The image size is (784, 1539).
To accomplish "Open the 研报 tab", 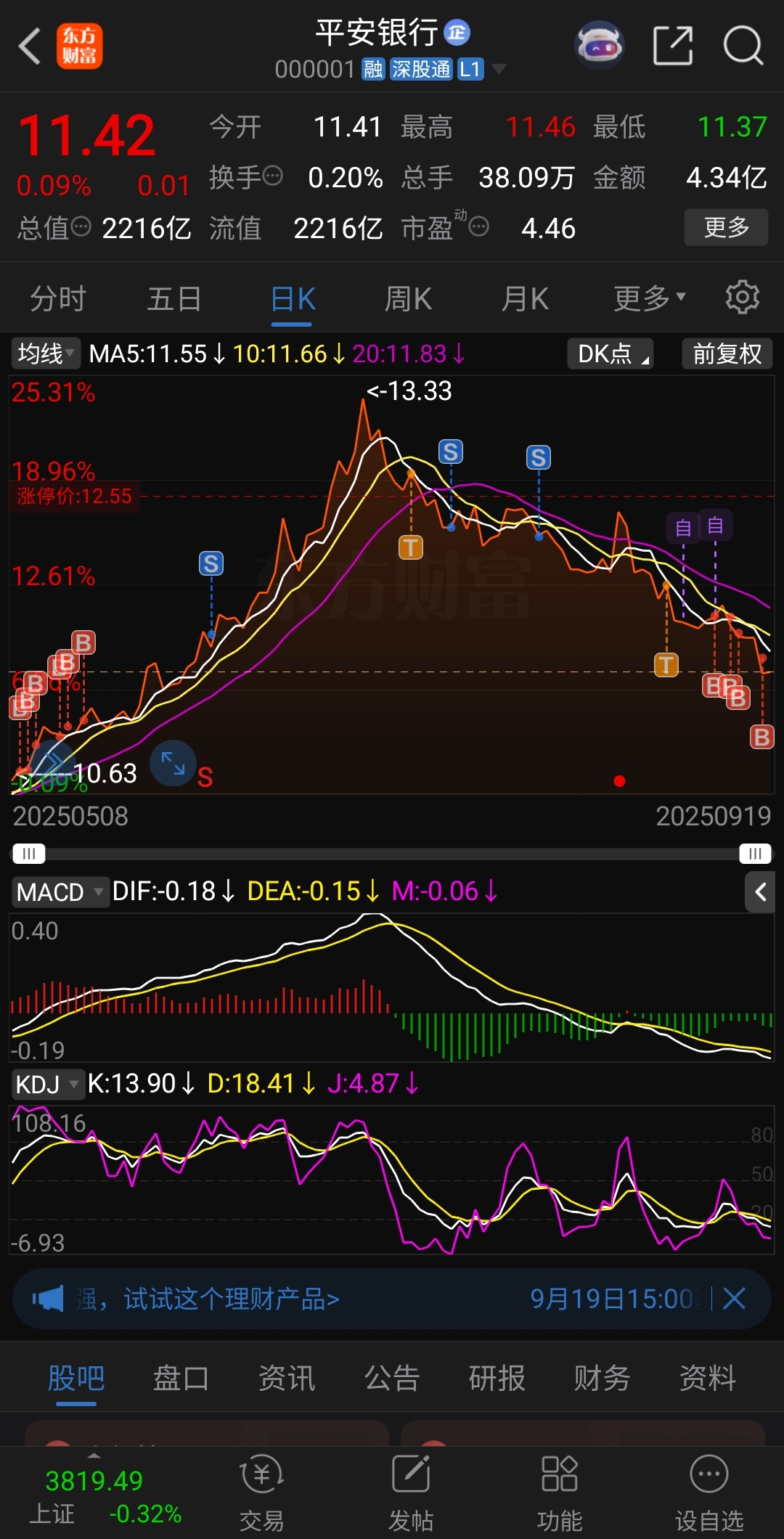I will point(497,1378).
